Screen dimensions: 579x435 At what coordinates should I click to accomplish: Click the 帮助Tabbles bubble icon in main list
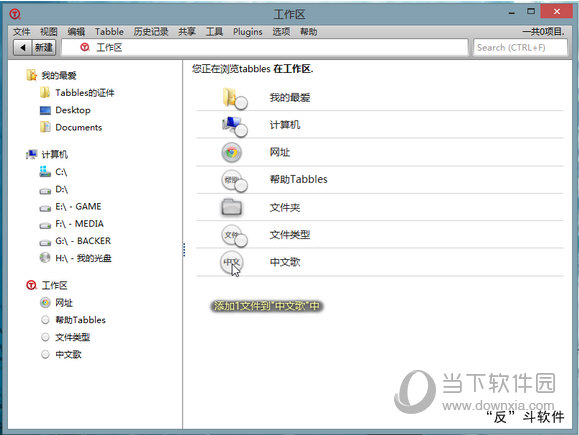[x=234, y=181]
